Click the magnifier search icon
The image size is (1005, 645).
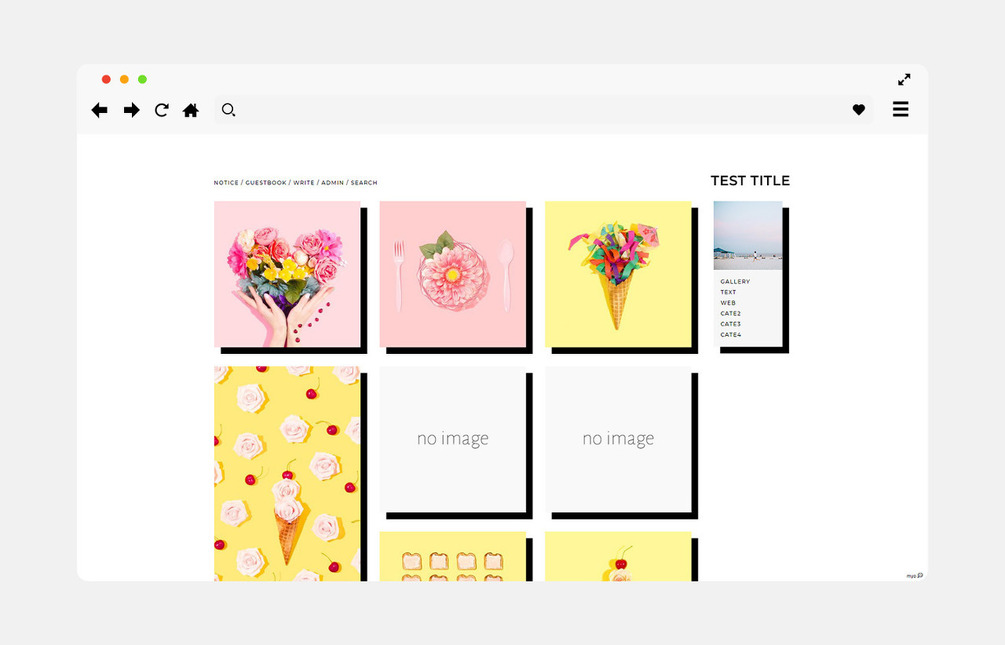coord(228,110)
